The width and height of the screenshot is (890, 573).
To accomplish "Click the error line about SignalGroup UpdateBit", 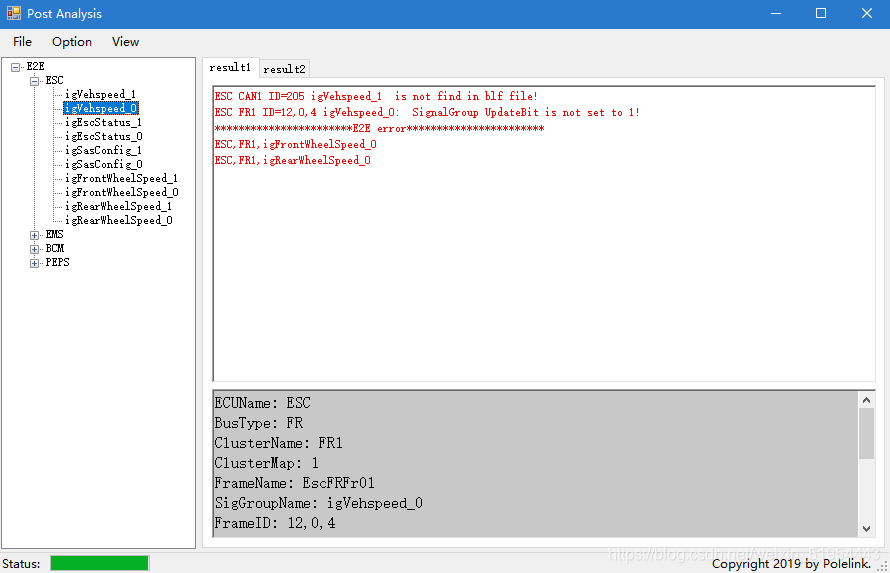I will tap(427, 112).
